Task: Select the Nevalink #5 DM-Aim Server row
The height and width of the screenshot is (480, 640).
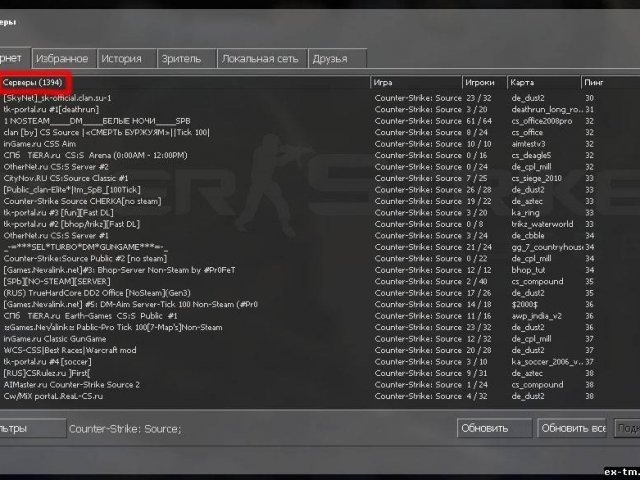Action: (x=320, y=304)
